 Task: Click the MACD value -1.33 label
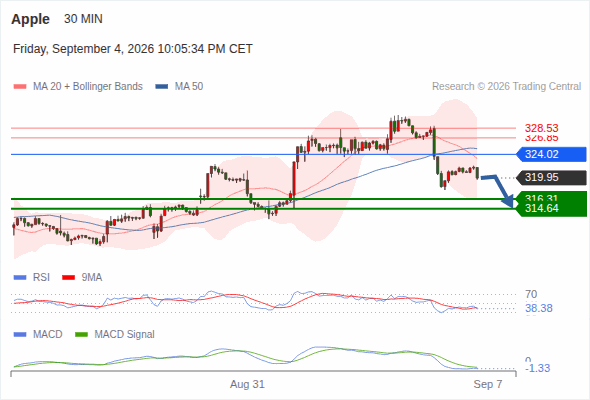[x=537, y=368]
